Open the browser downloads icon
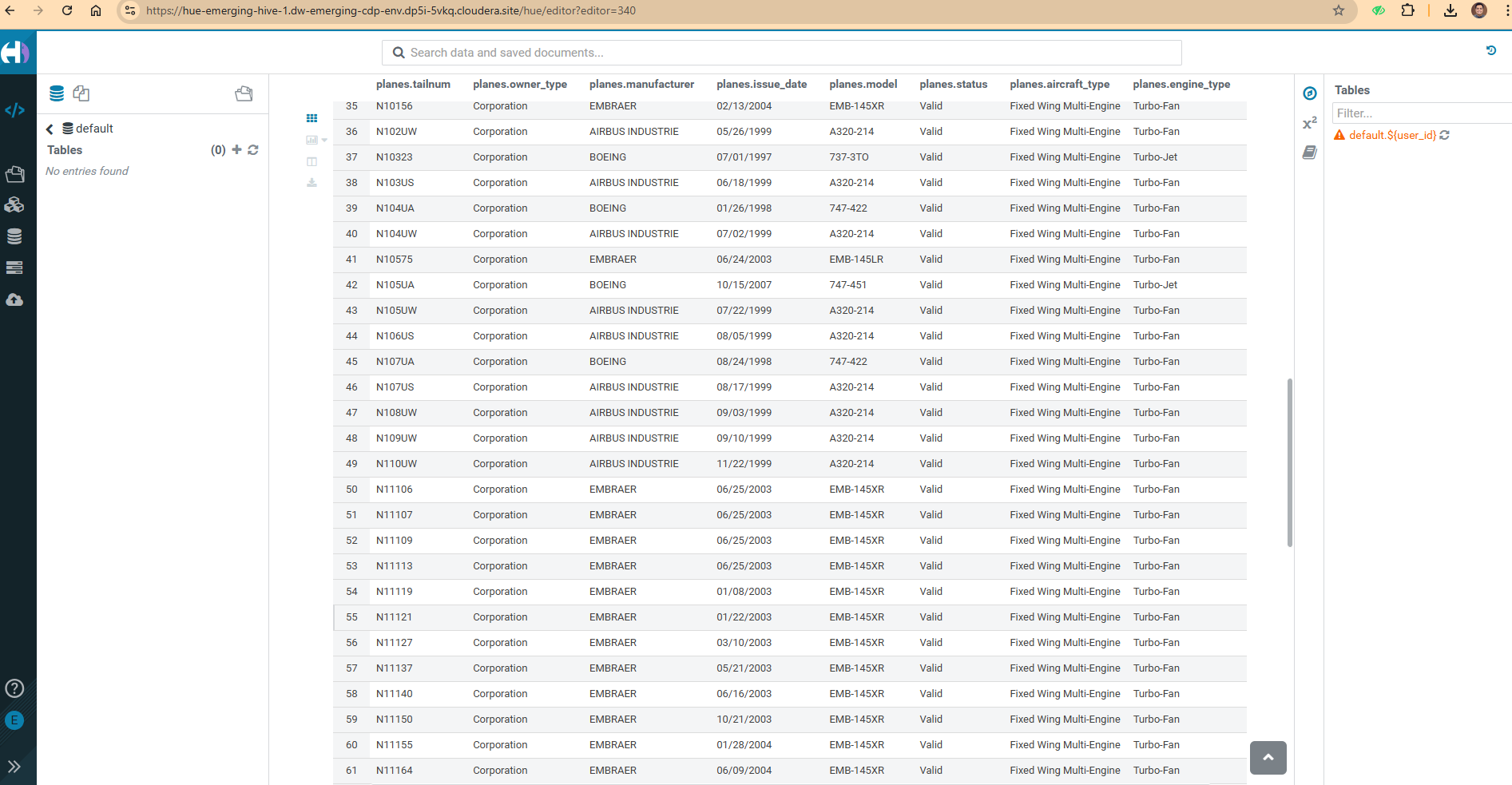1512x785 pixels. coord(1450,10)
